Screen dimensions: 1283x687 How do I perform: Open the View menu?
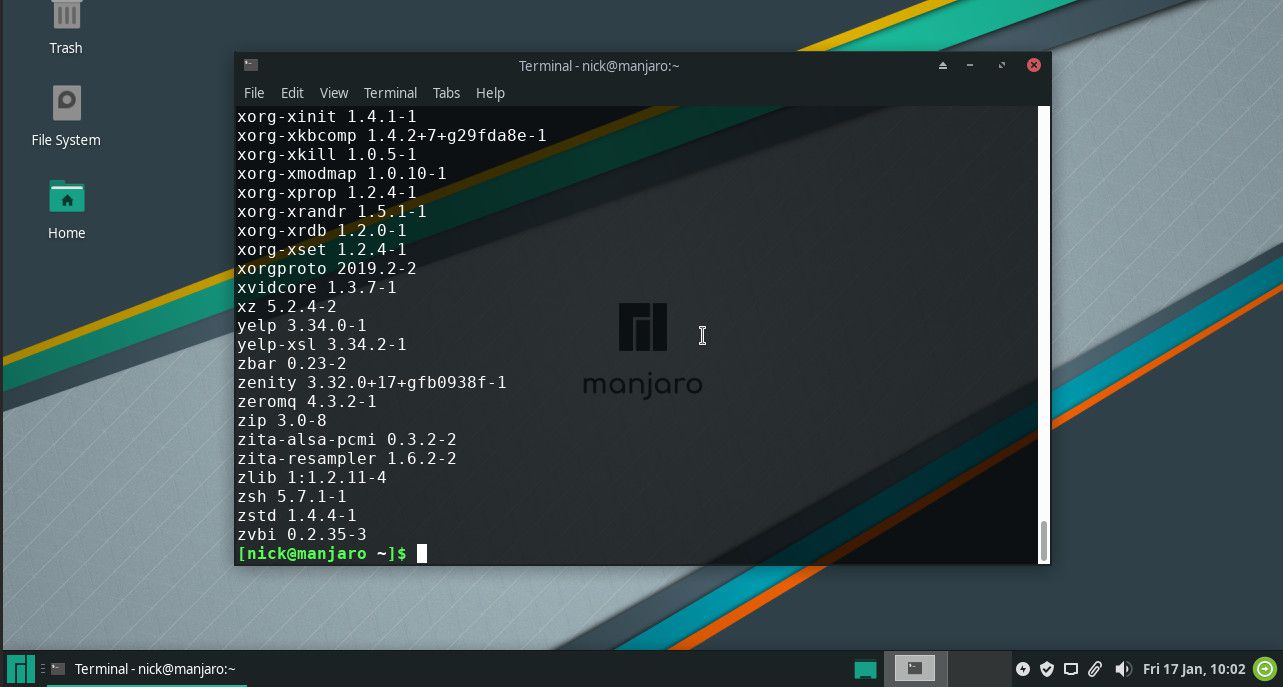point(334,93)
